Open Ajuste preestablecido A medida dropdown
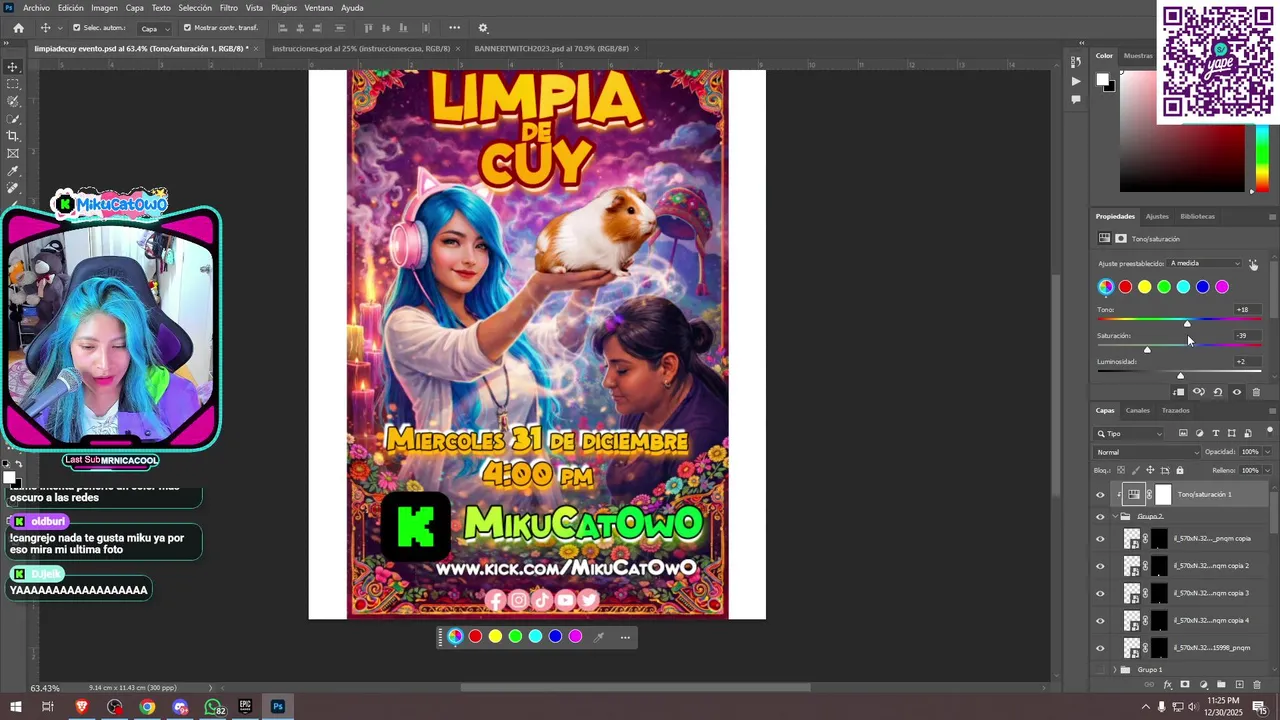This screenshot has height=720, width=1280. tap(1205, 263)
